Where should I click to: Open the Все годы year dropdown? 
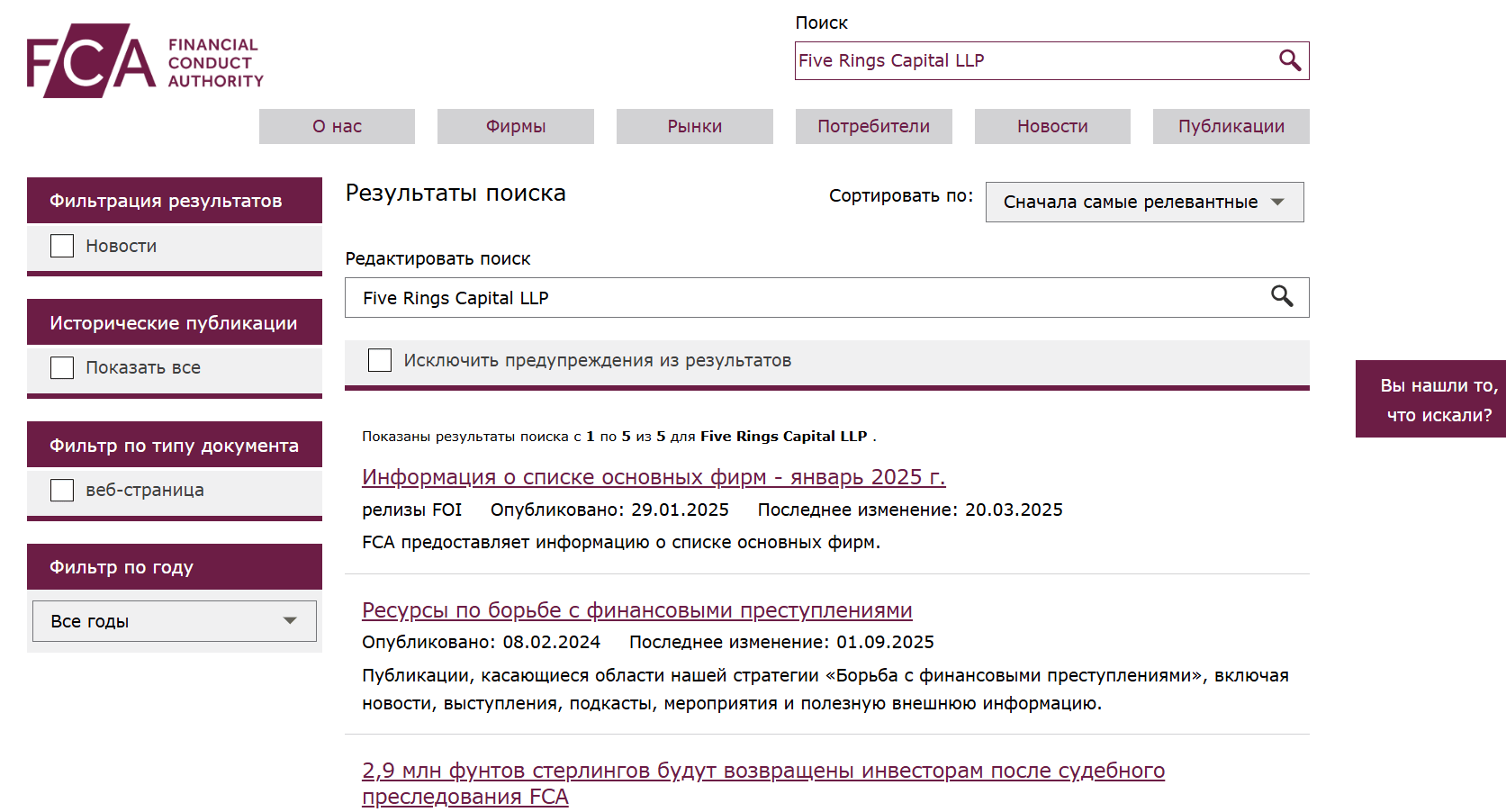[175, 621]
